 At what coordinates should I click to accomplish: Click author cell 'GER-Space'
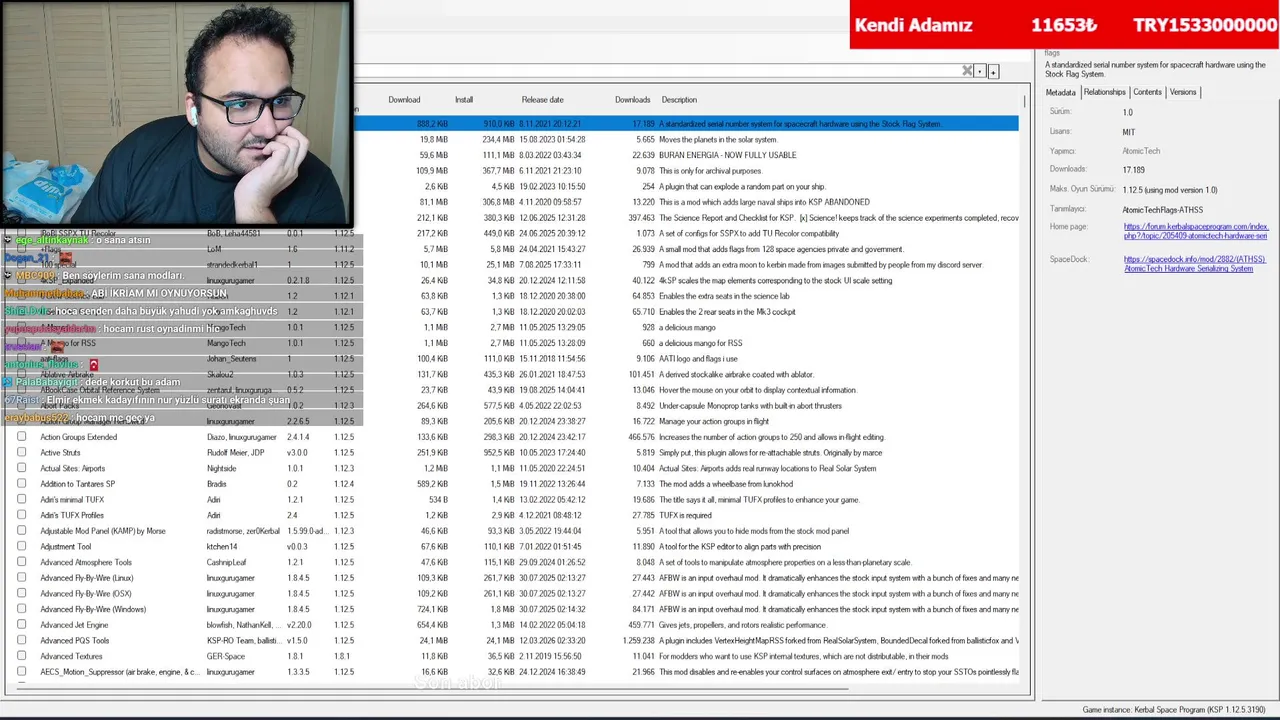pyautogui.click(x=226, y=656)
